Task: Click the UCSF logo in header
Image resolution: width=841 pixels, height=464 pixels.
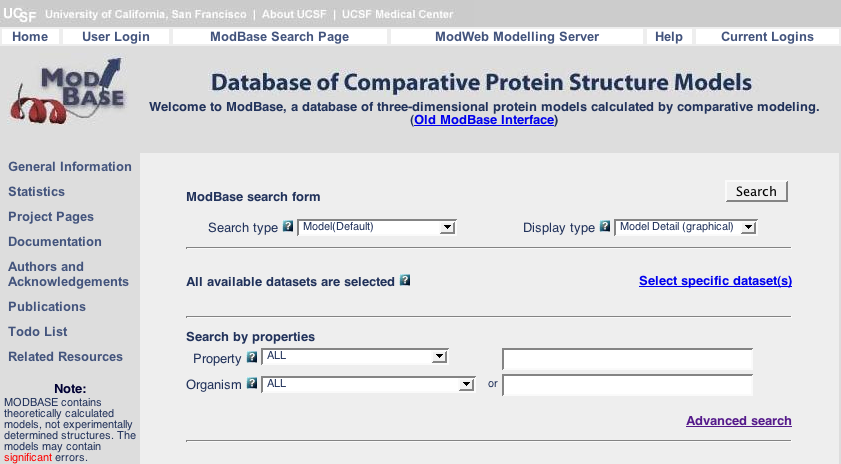Action: coord(20,14)
